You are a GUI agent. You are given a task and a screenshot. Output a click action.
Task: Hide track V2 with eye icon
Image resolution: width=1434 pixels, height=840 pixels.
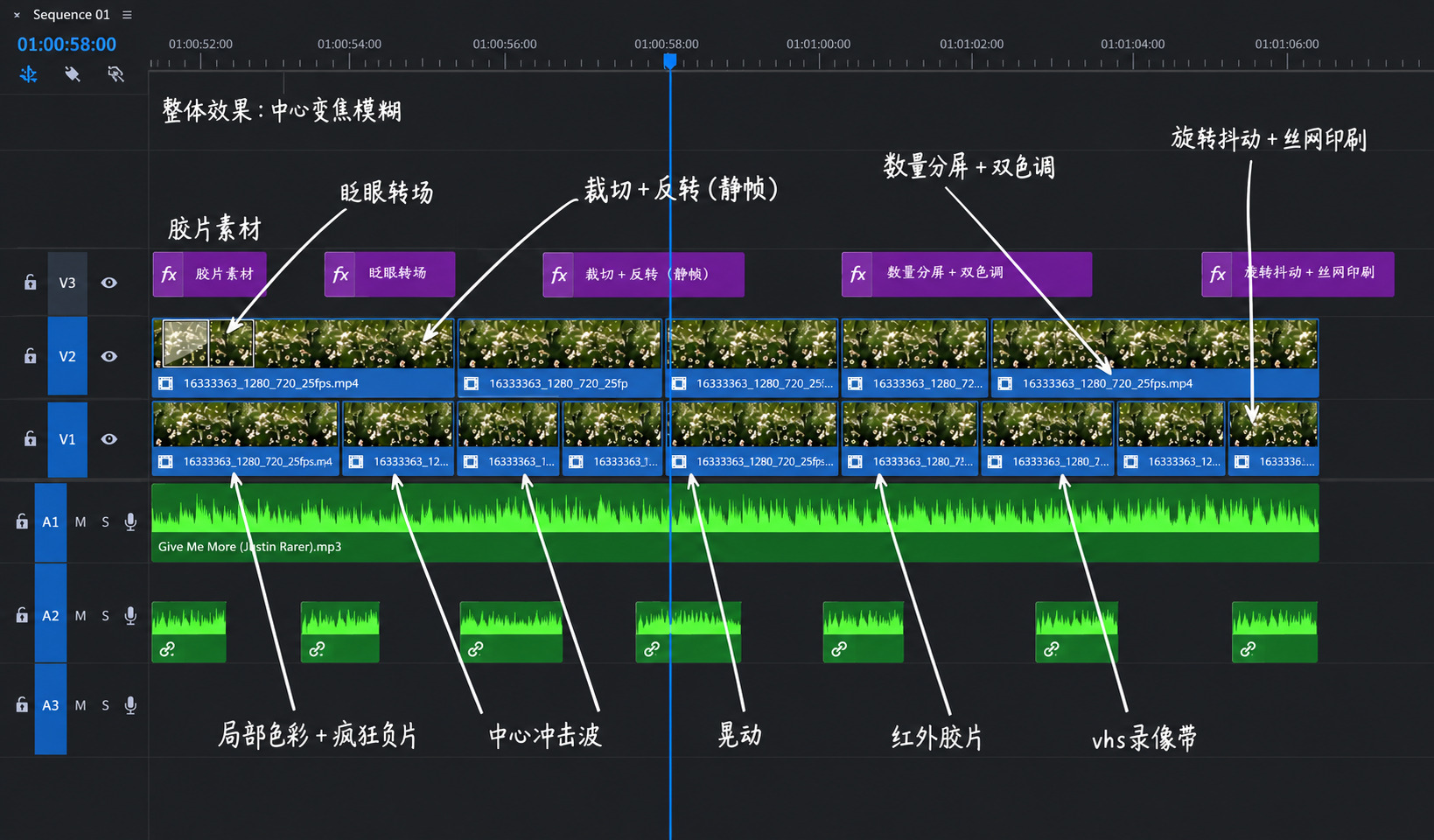click(x=109, y=356)
